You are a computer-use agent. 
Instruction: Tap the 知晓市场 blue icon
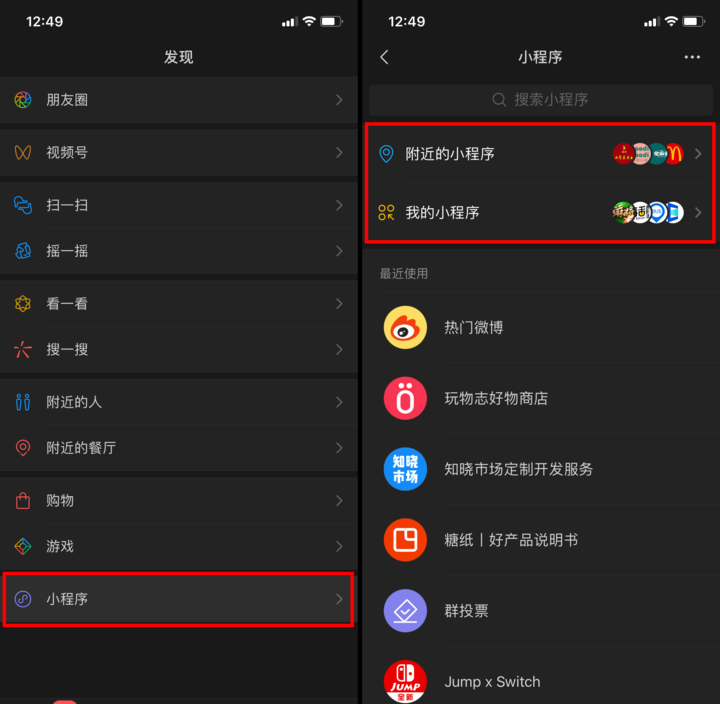pos(405,469)
